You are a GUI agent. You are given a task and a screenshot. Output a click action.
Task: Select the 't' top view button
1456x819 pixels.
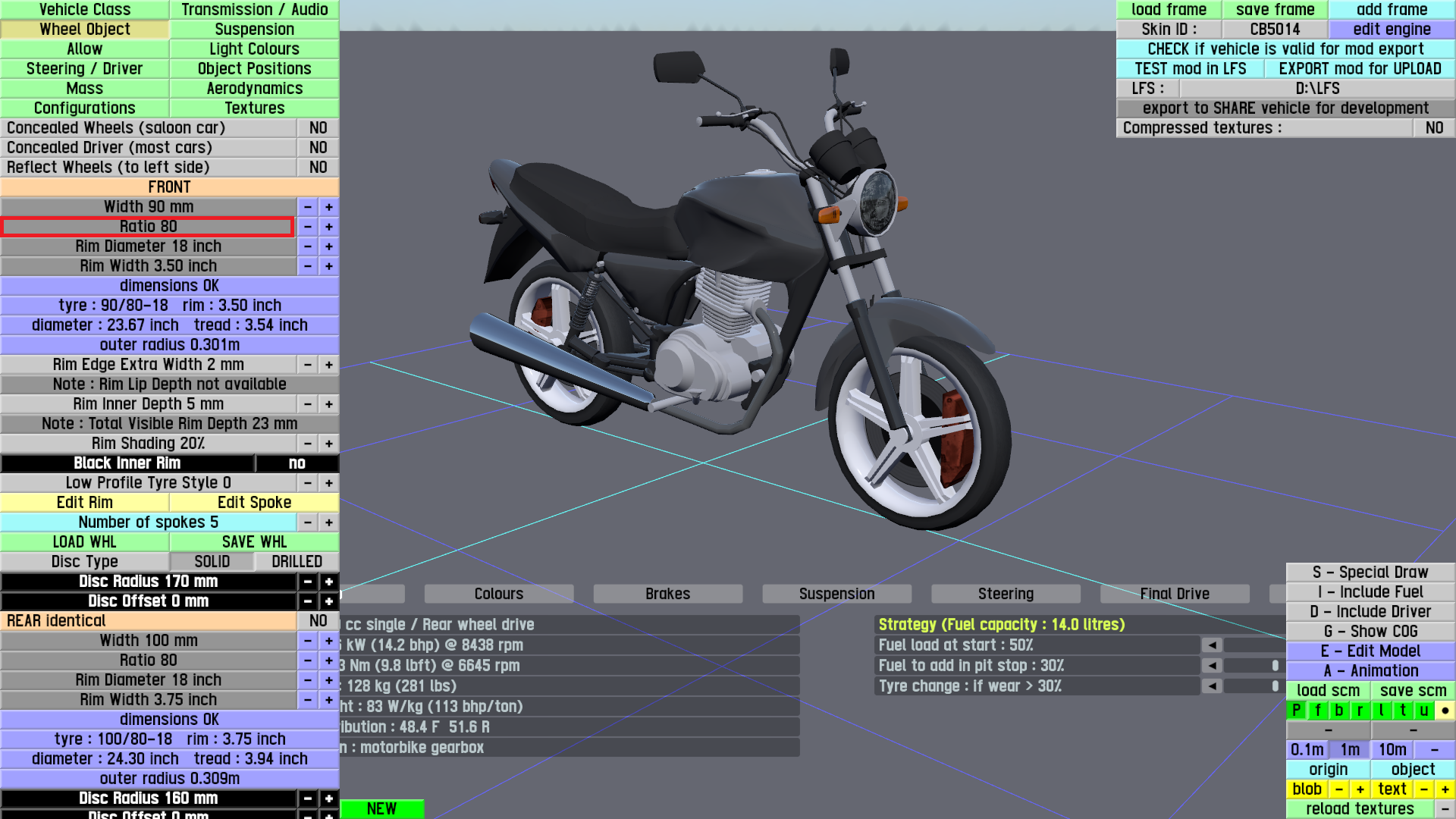point(1402,711)
